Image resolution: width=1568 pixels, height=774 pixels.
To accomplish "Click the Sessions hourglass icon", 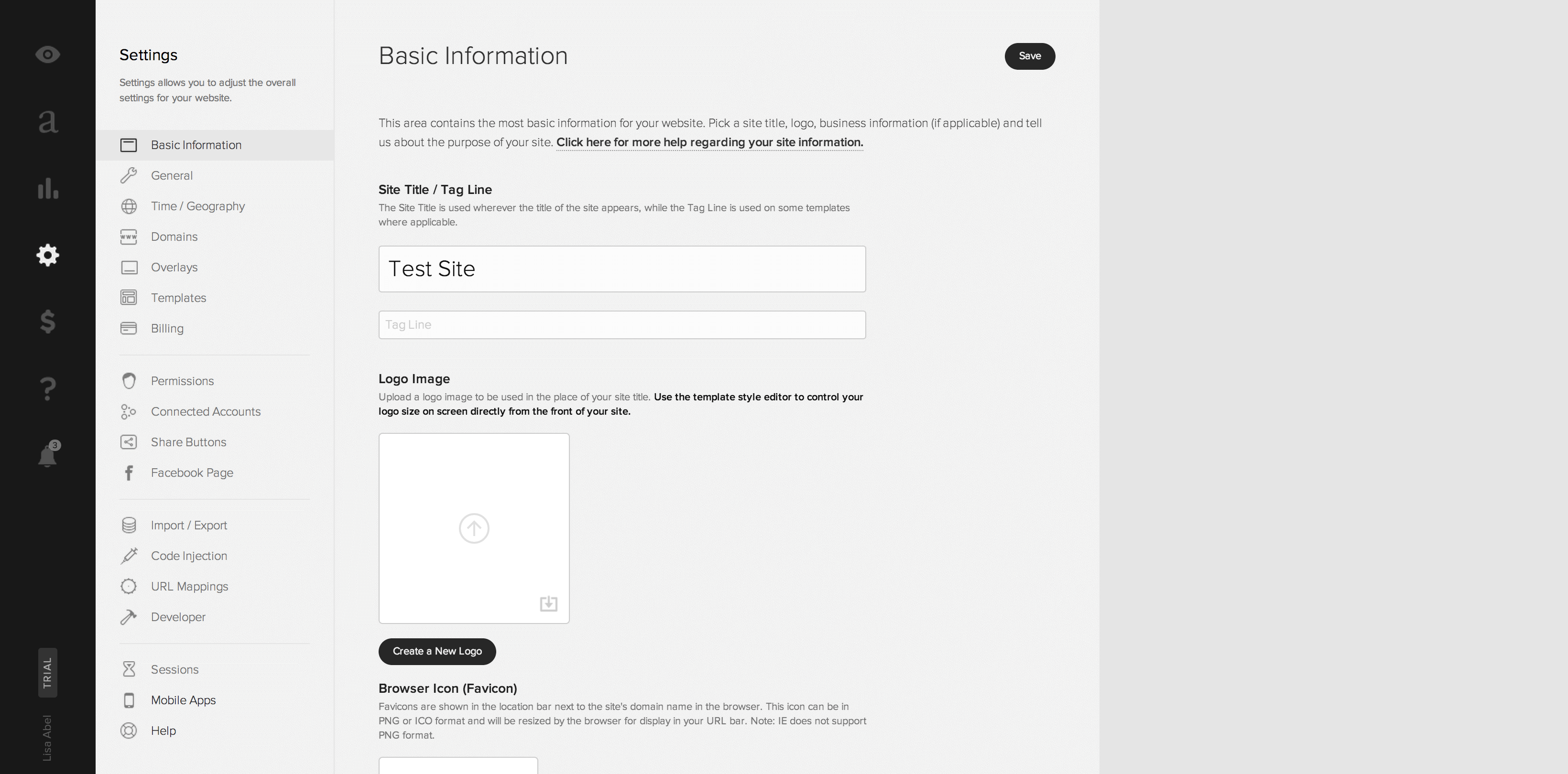I will click(x=129, y=669).
